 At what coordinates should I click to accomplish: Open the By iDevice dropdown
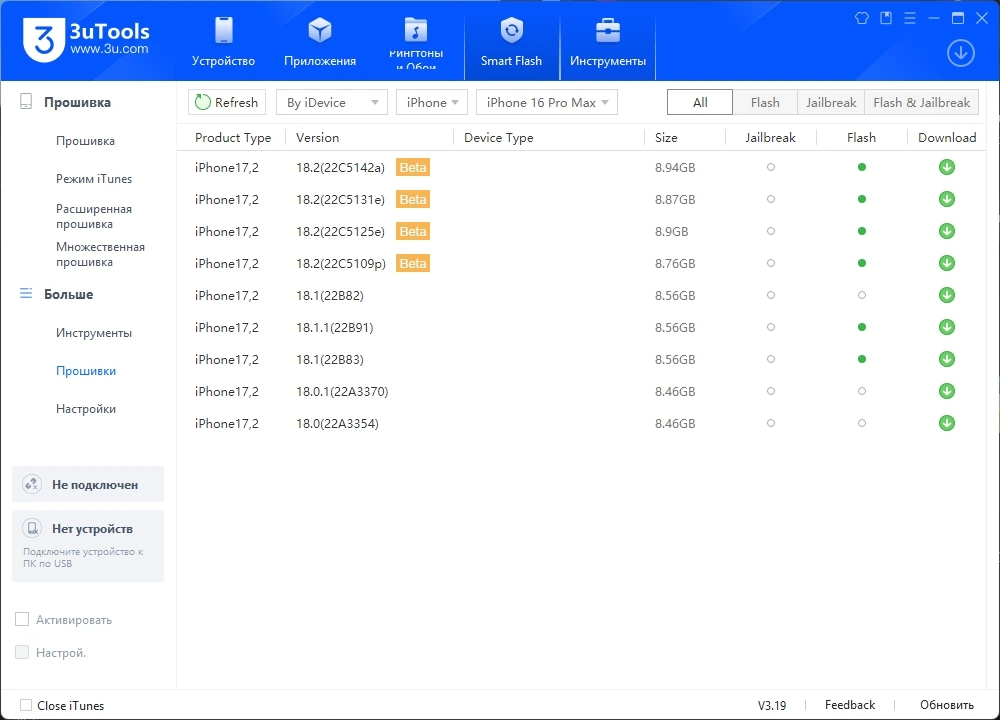(x=332, y=102)
